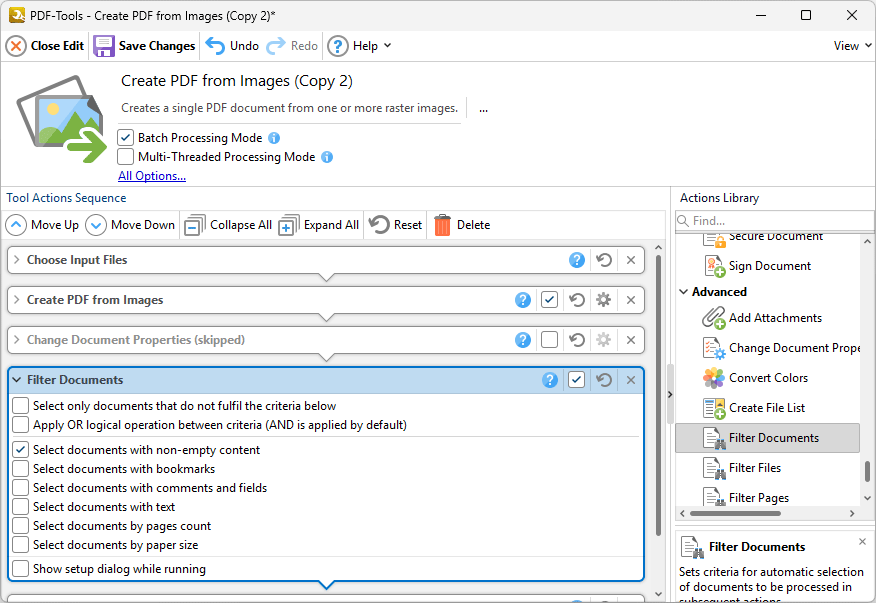Open help for Filter Documents action
This screenshot has width=876, height=603.
tap(550, 380)
